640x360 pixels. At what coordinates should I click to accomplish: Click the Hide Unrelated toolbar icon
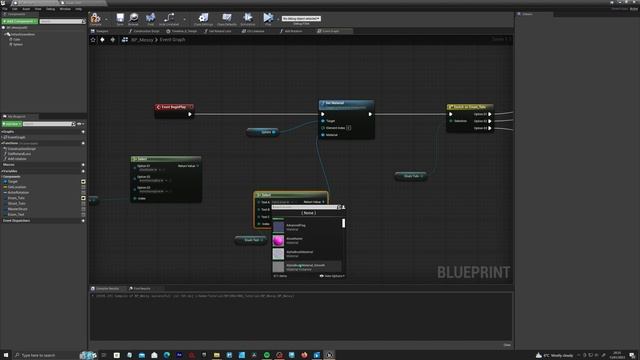click(x=169, y=18)
